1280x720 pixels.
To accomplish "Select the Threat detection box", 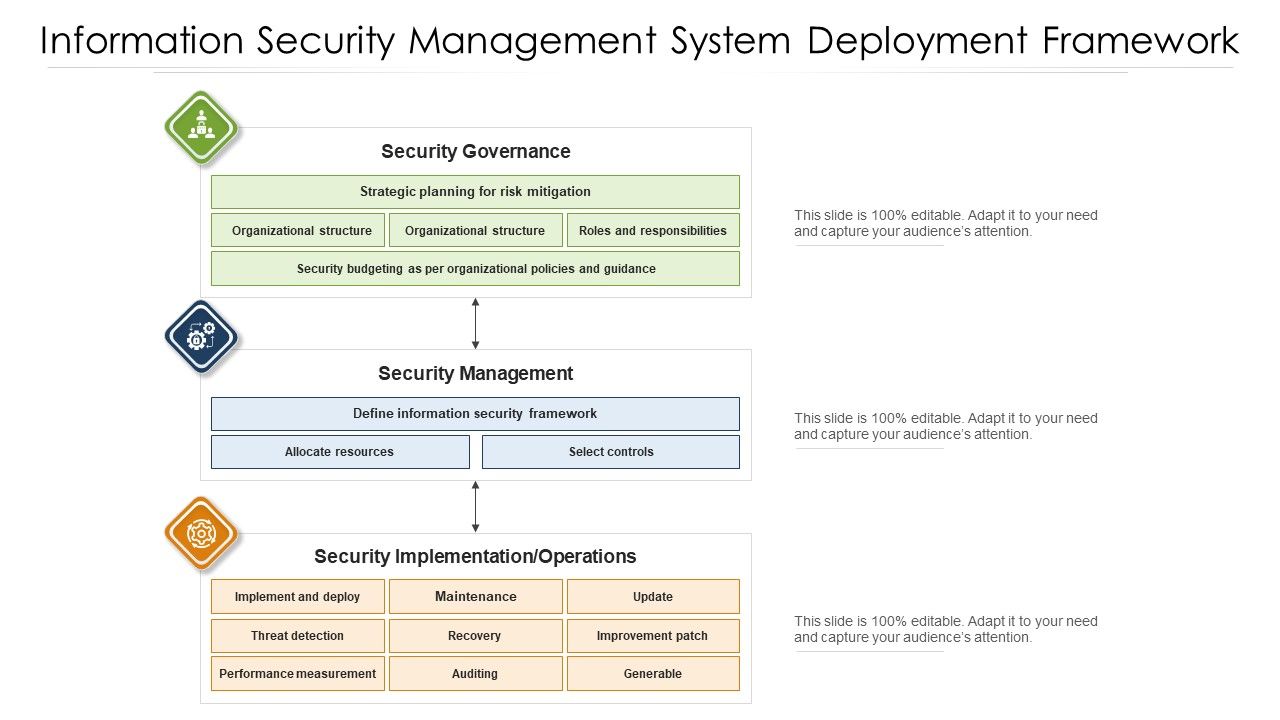I will pyautogui.click(x=297, y=635).
